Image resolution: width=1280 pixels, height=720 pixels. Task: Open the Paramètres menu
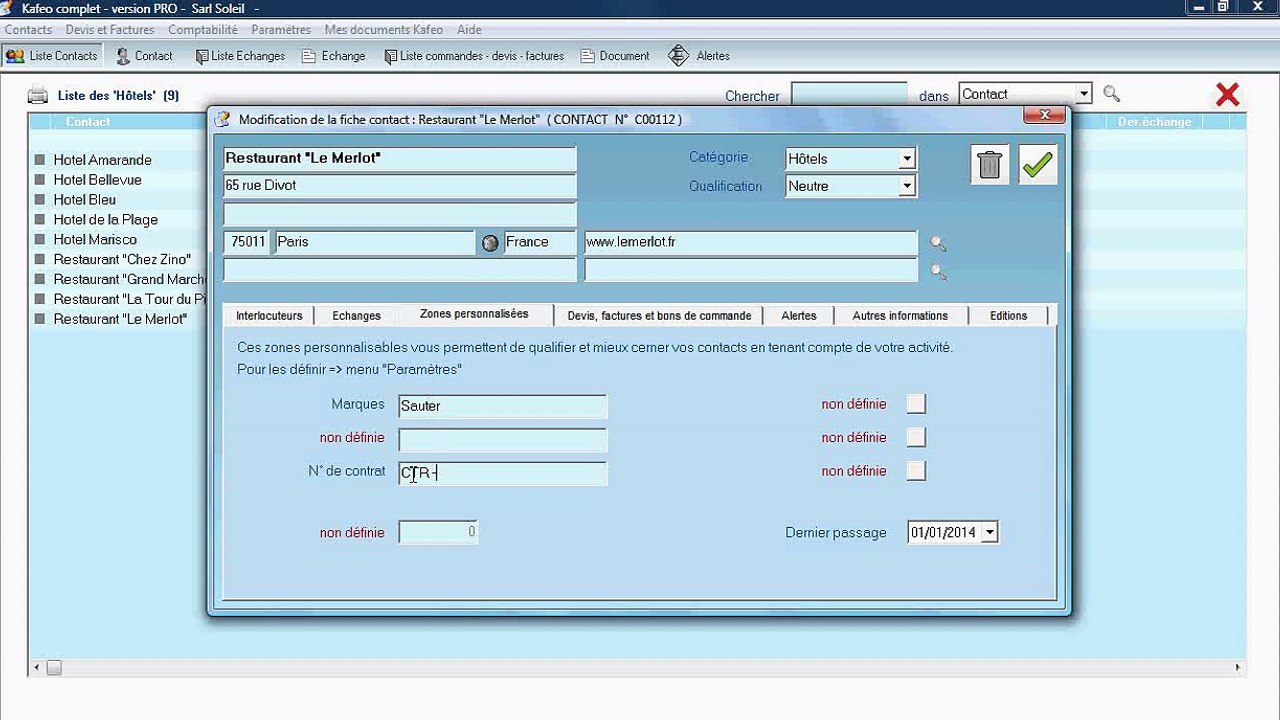click(281, 30)
